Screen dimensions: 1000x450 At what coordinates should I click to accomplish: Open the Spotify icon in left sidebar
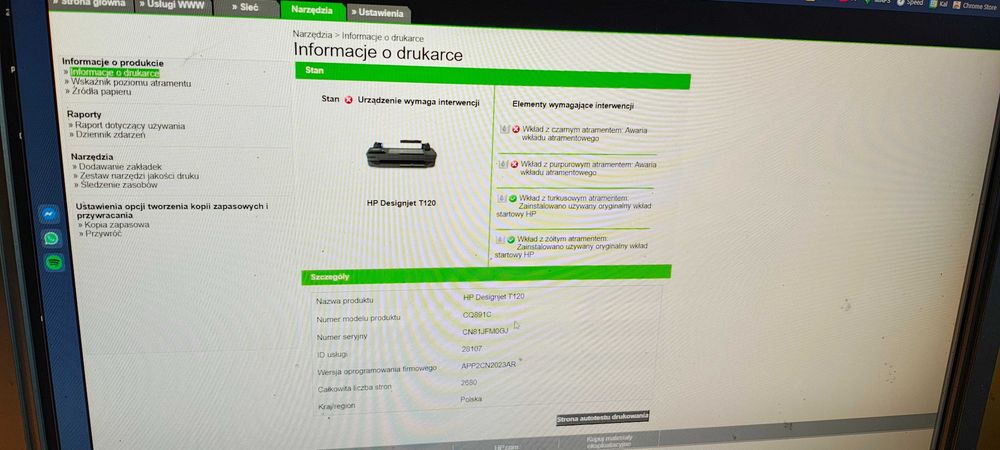[x=54, y=262]
